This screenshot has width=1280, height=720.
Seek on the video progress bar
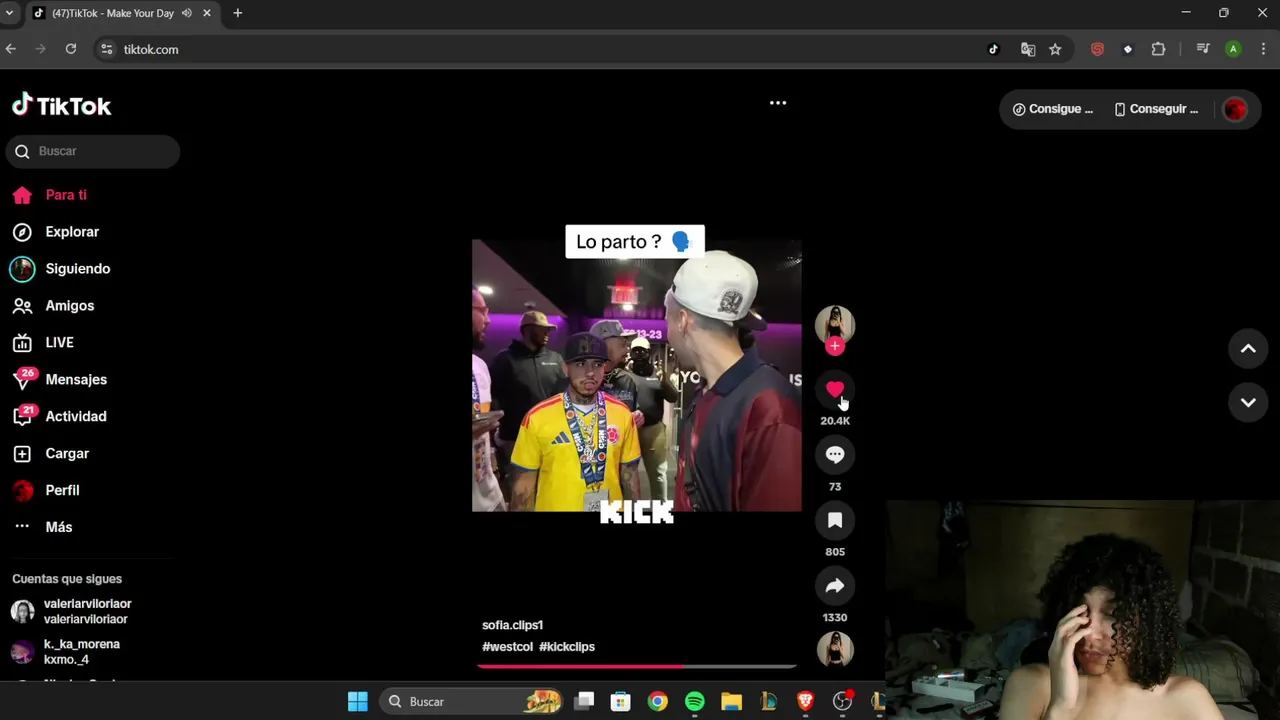[x=637, y=665]
